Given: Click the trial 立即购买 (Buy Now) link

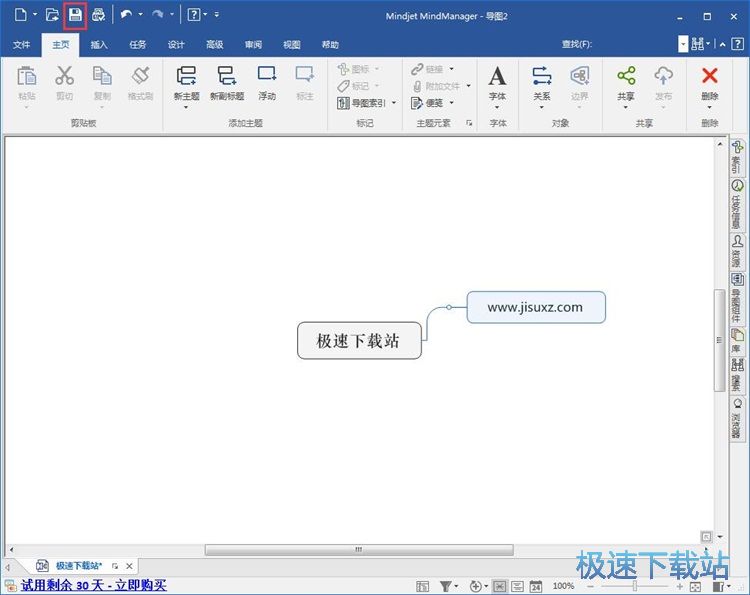Looking at the screenshot, I should point(141,585).
